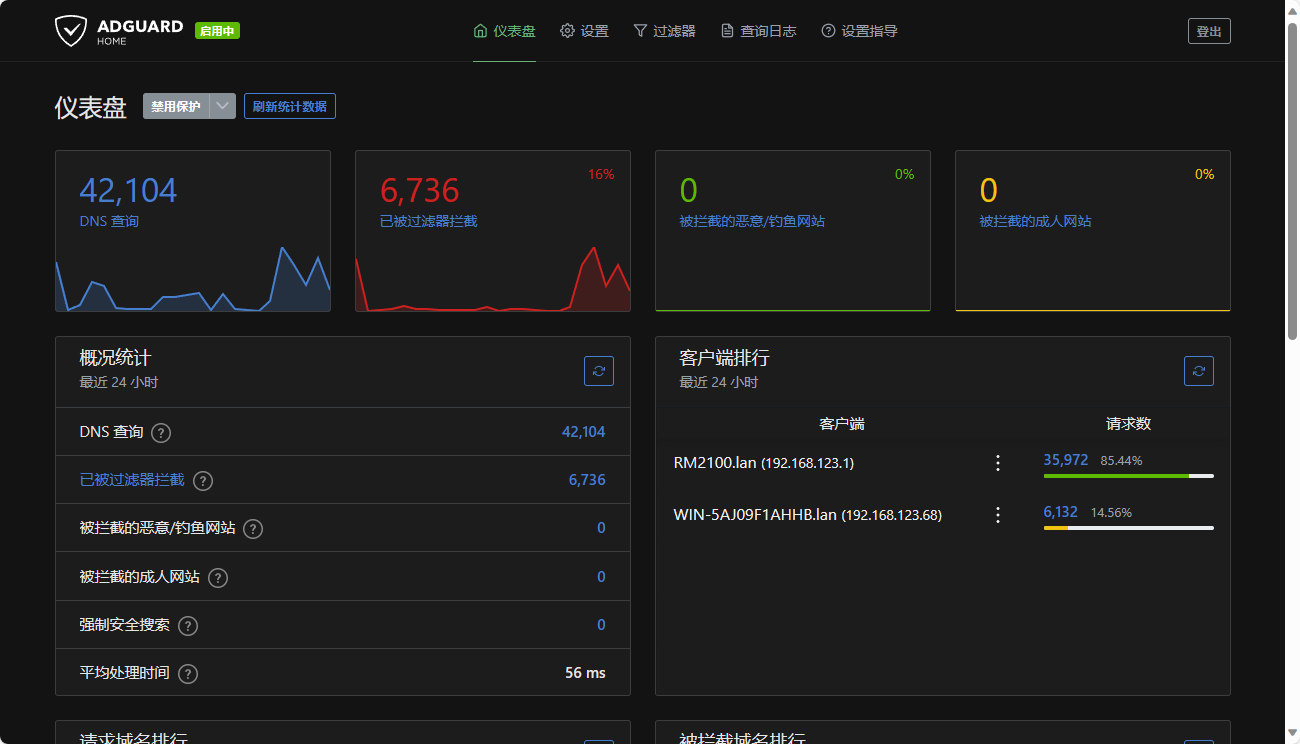
Task: Click the 16% percentage on the red card
Action: click(601, 174)
